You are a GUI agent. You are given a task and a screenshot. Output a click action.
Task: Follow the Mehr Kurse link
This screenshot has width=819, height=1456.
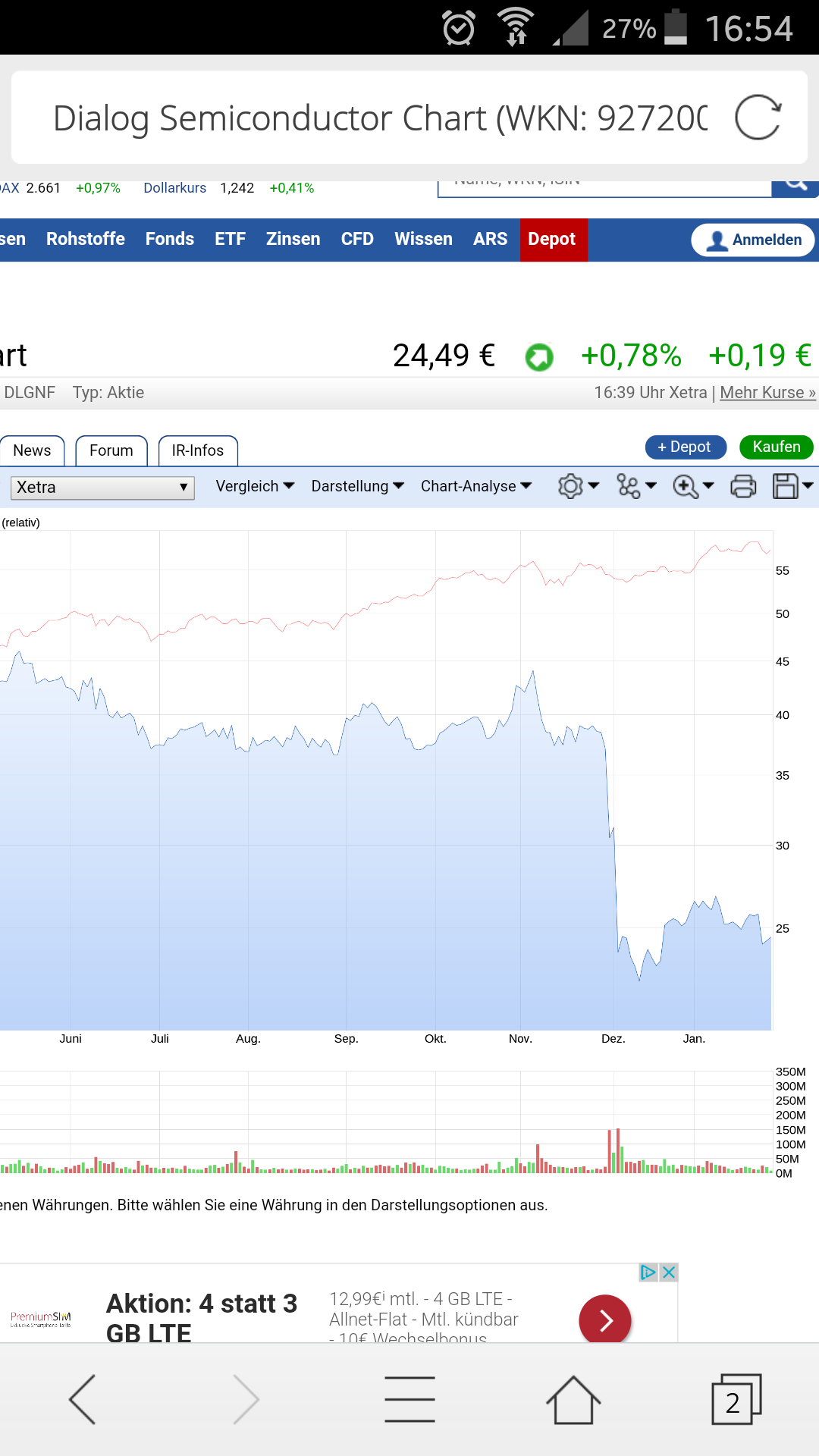tap(767, 392)
